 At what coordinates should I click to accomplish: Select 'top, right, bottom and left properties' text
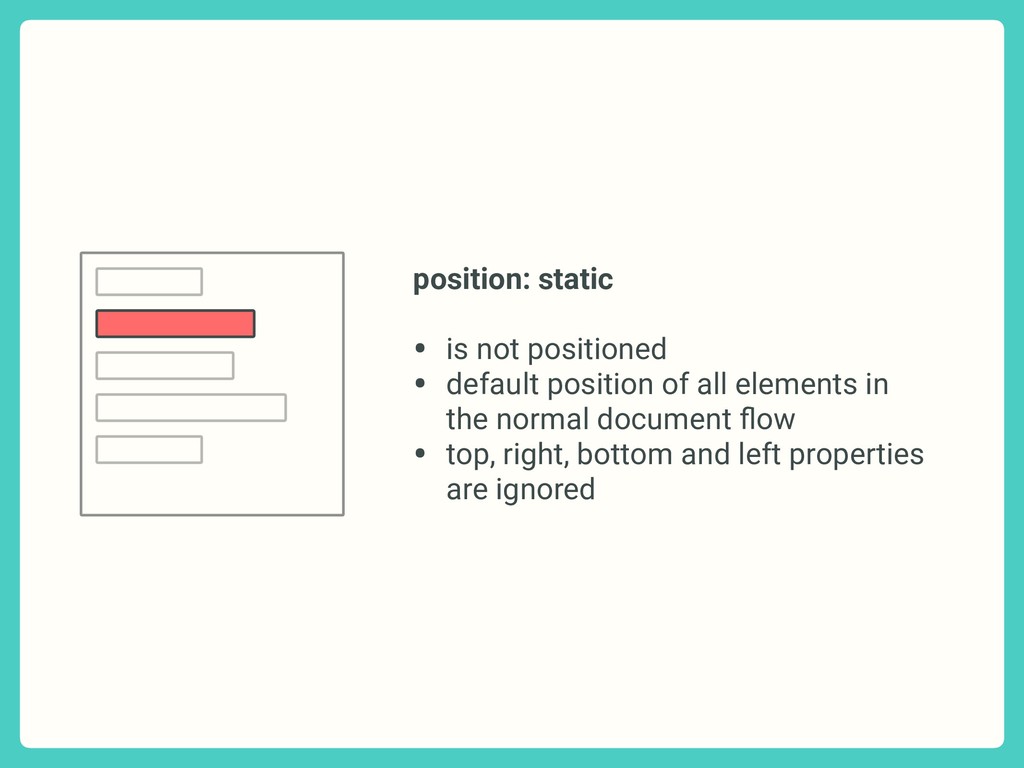click(684, 455)
